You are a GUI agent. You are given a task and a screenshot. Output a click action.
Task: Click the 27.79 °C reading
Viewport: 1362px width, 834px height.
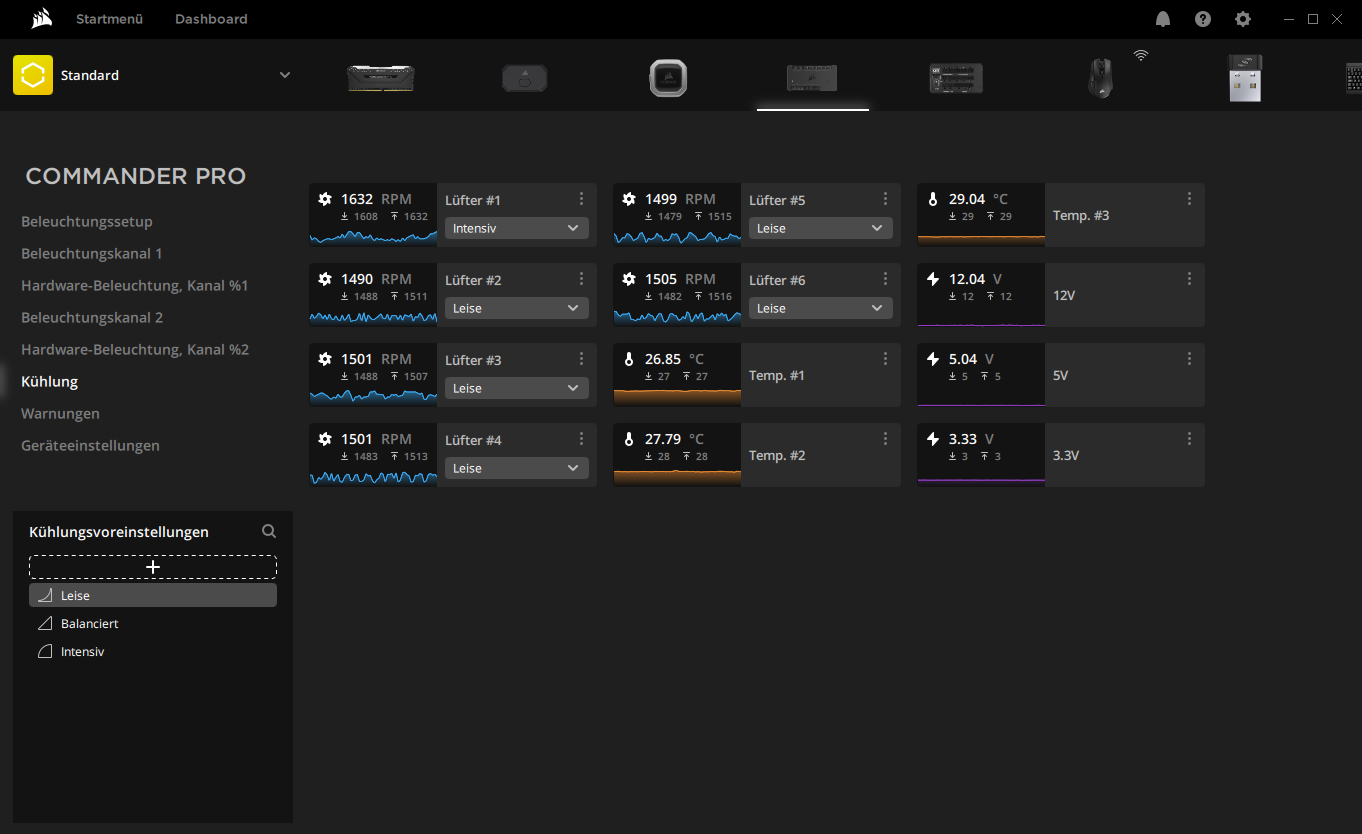(674, 439)
